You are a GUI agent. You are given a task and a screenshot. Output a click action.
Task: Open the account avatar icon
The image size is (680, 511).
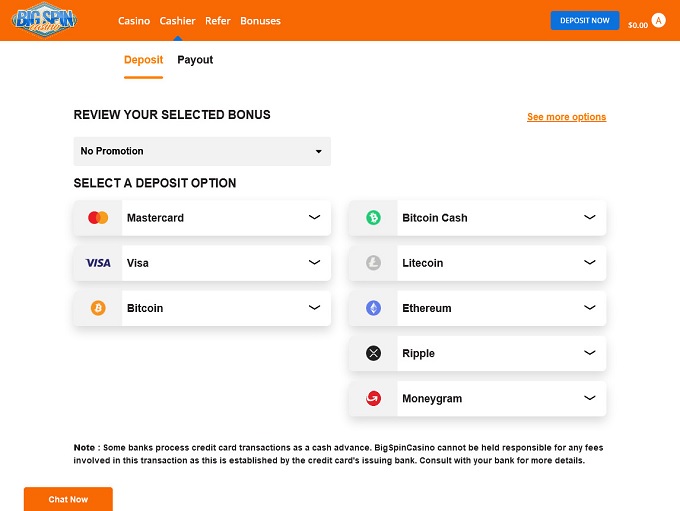[658, 20]
